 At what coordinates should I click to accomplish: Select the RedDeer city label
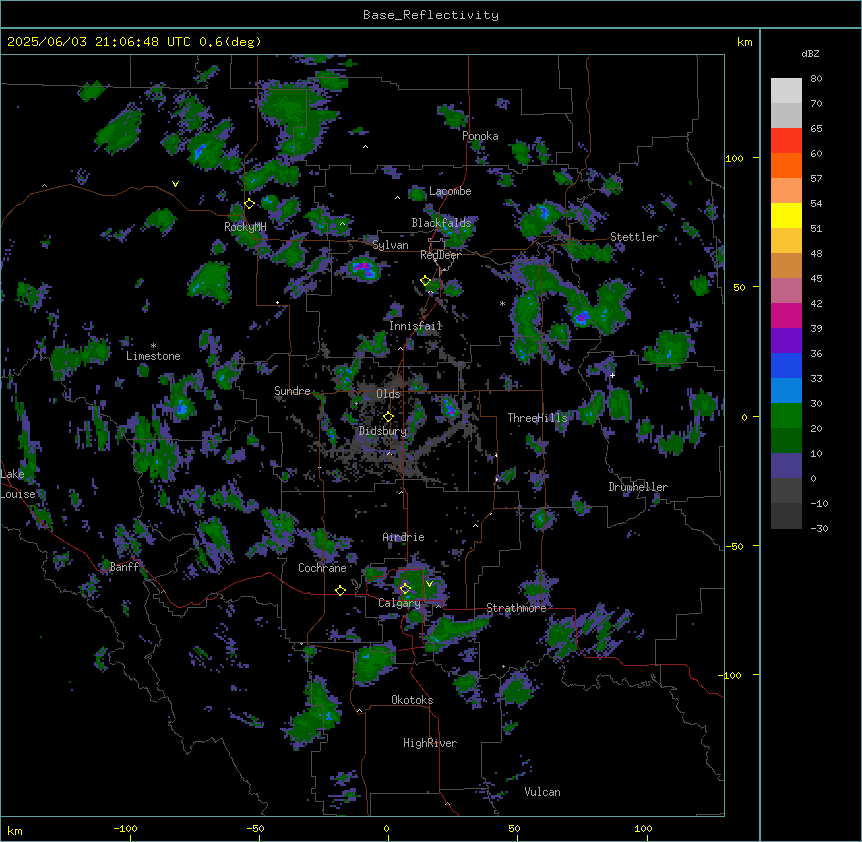pos(441,255)
